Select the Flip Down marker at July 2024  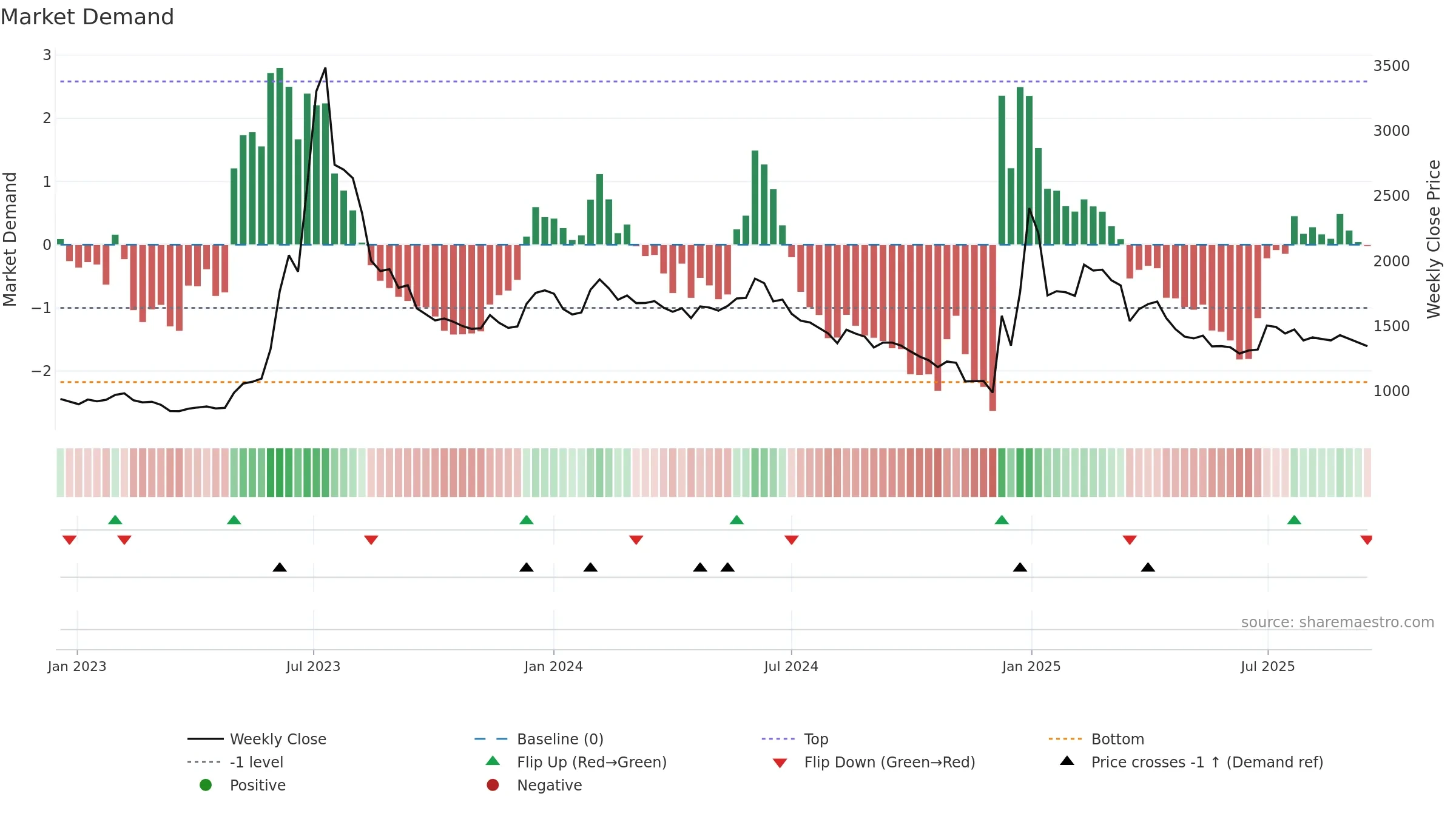[x=791, y=540]
